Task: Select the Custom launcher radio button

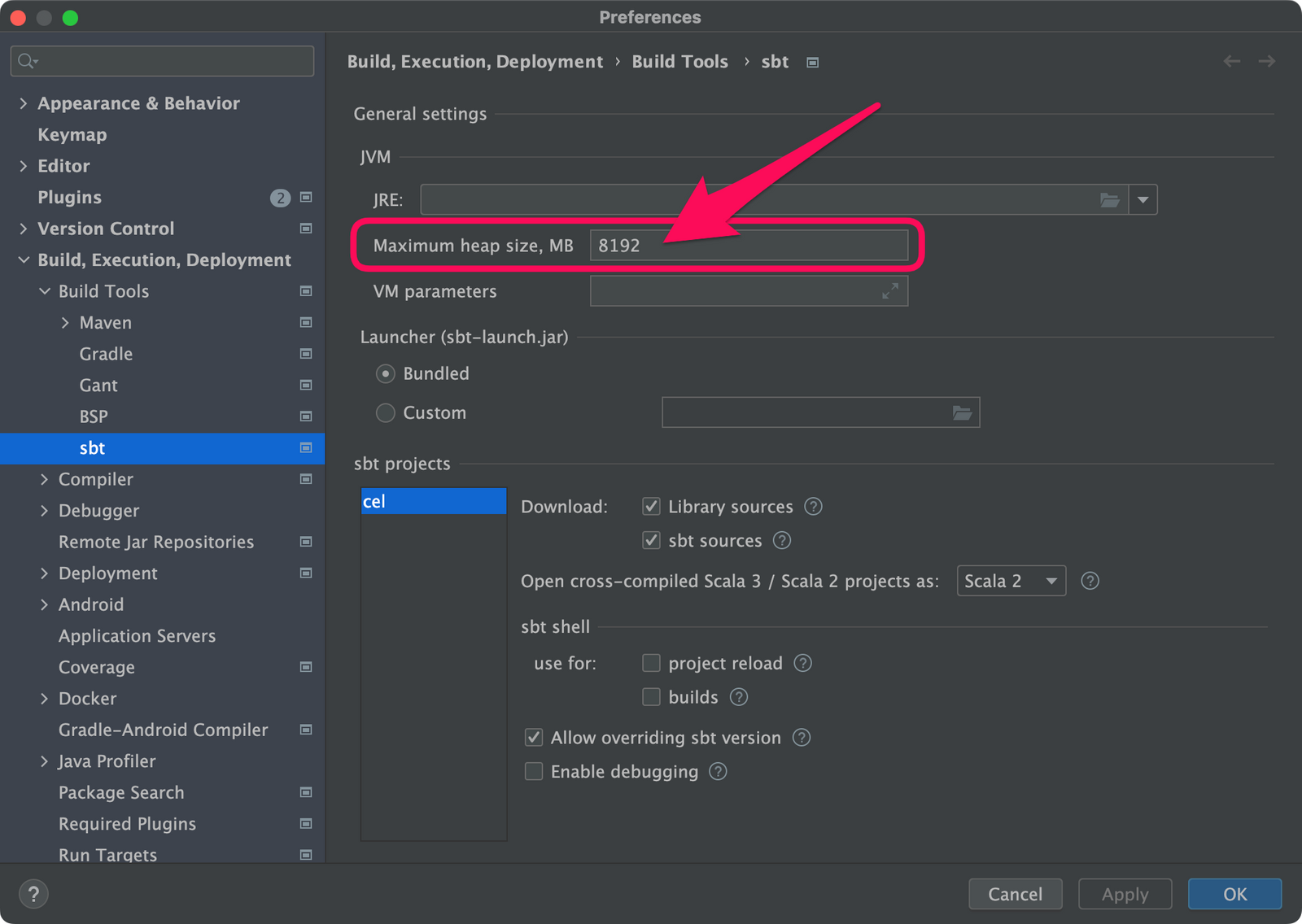Action: pyautogui.click(x=386, y=413)
